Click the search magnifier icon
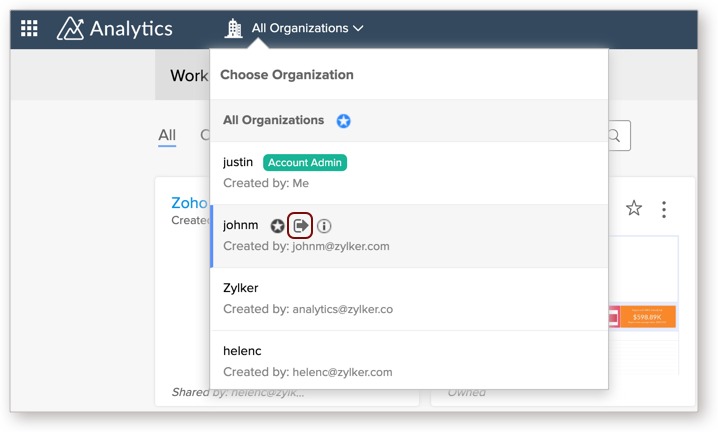The width and height of the screenshot is (718, 432). 615,136
